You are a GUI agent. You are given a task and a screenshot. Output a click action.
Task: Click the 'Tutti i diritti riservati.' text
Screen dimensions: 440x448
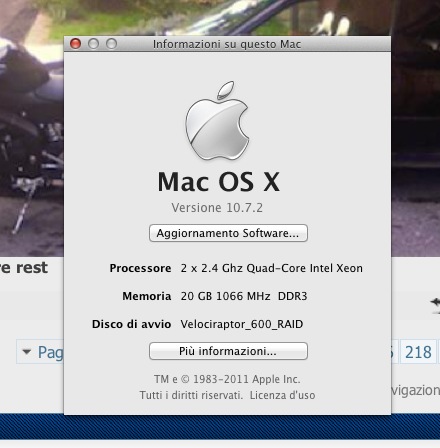pos(191,395)
